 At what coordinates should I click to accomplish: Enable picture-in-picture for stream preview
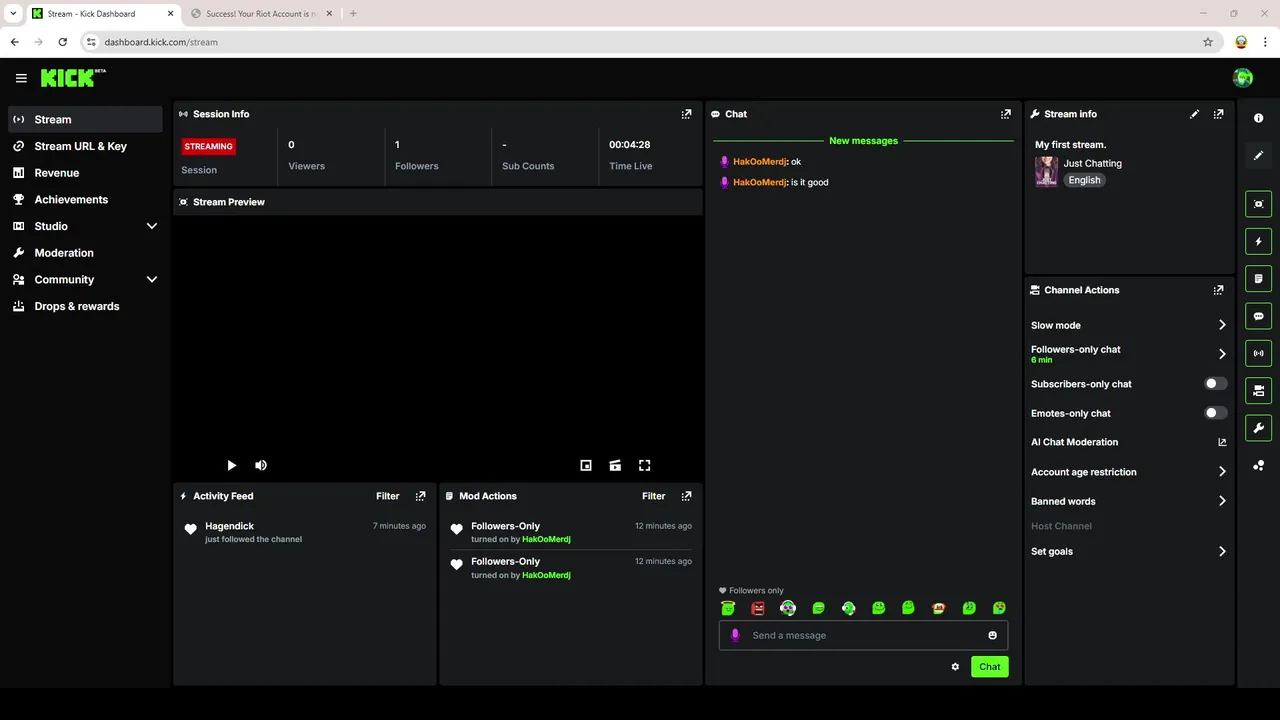(x=586, y=465)
